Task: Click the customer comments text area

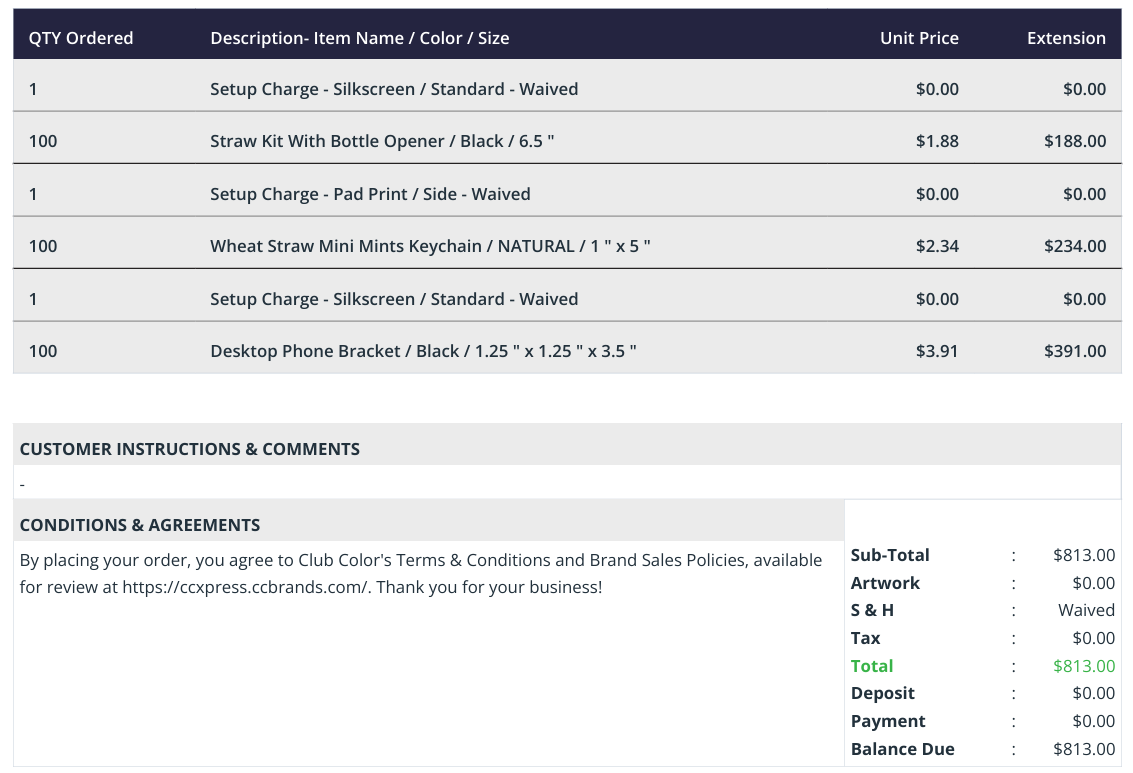Action: pos(567,483)
